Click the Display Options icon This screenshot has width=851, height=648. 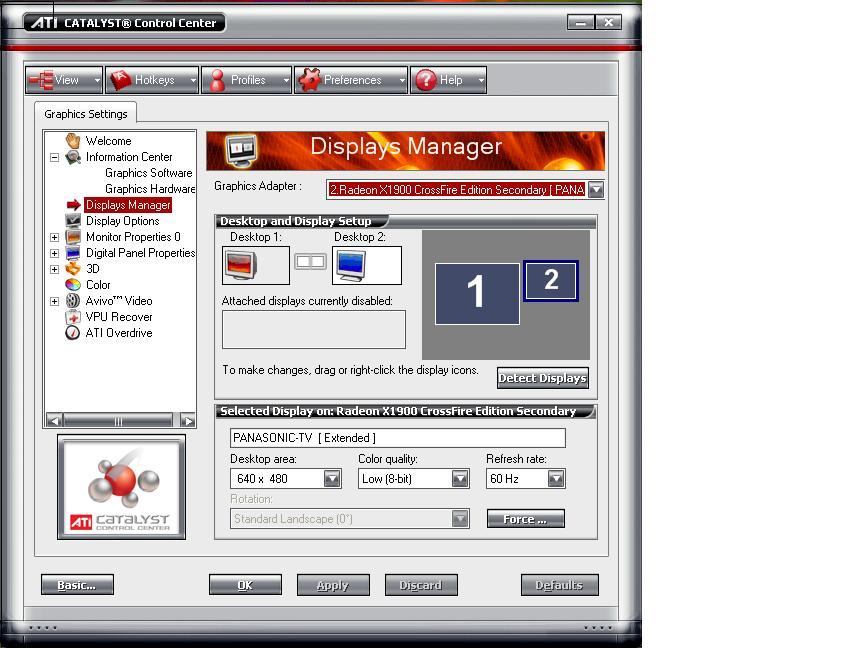73,221
